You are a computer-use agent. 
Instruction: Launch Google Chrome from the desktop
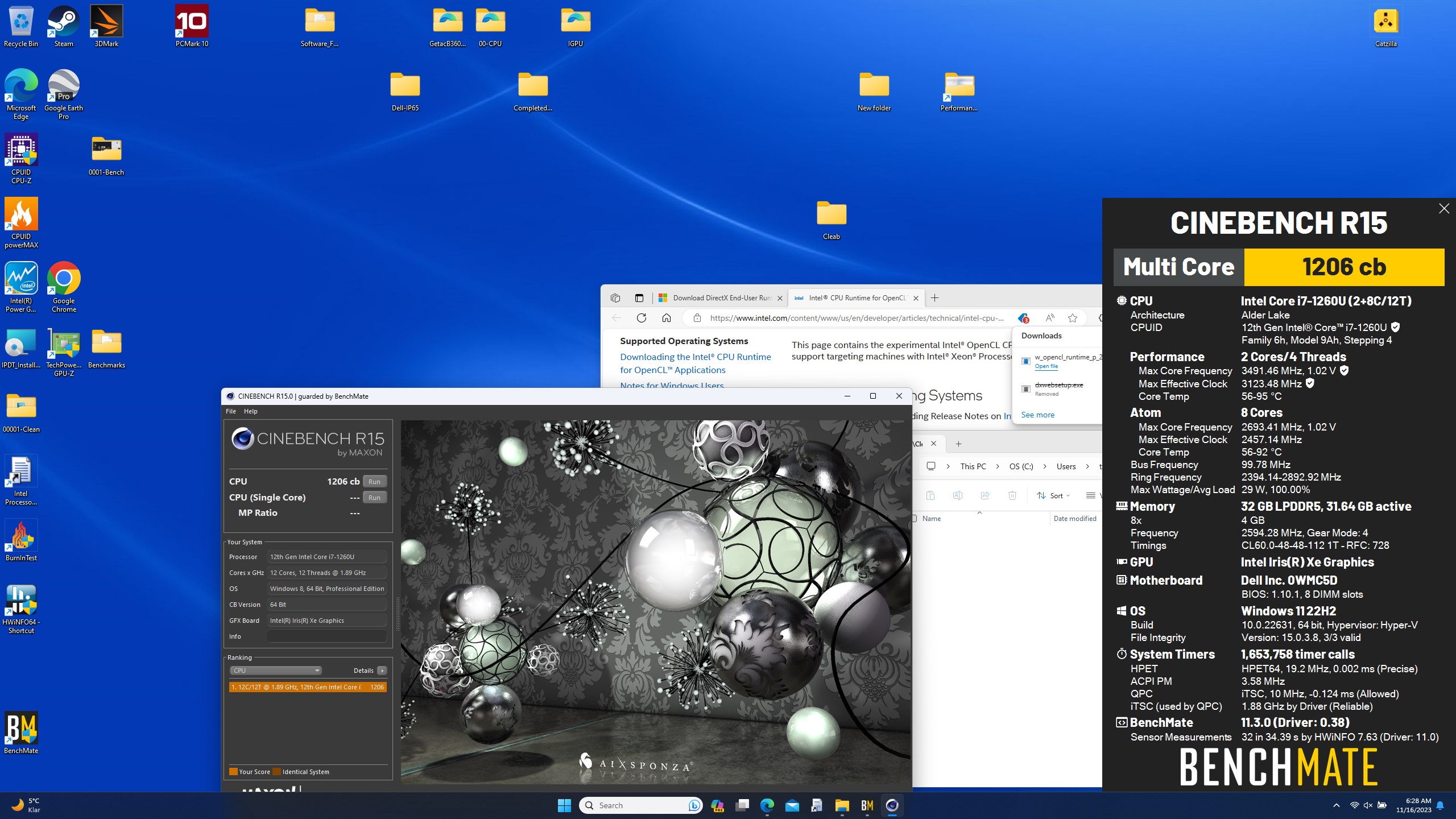(x=64, y=287)
